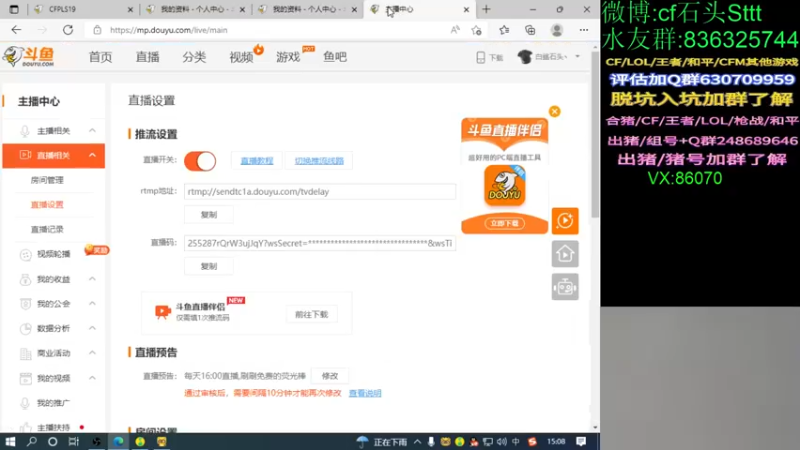Click the pie chart icon beside 数据分析
The image size is (800, 450).
click(x=25, y=329)
